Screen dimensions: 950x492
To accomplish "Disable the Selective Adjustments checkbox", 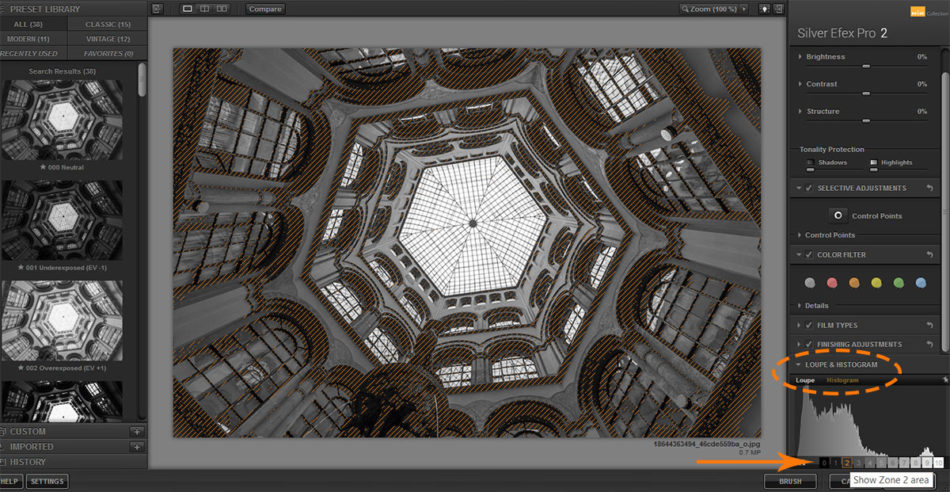I will (x=808, y=188).
